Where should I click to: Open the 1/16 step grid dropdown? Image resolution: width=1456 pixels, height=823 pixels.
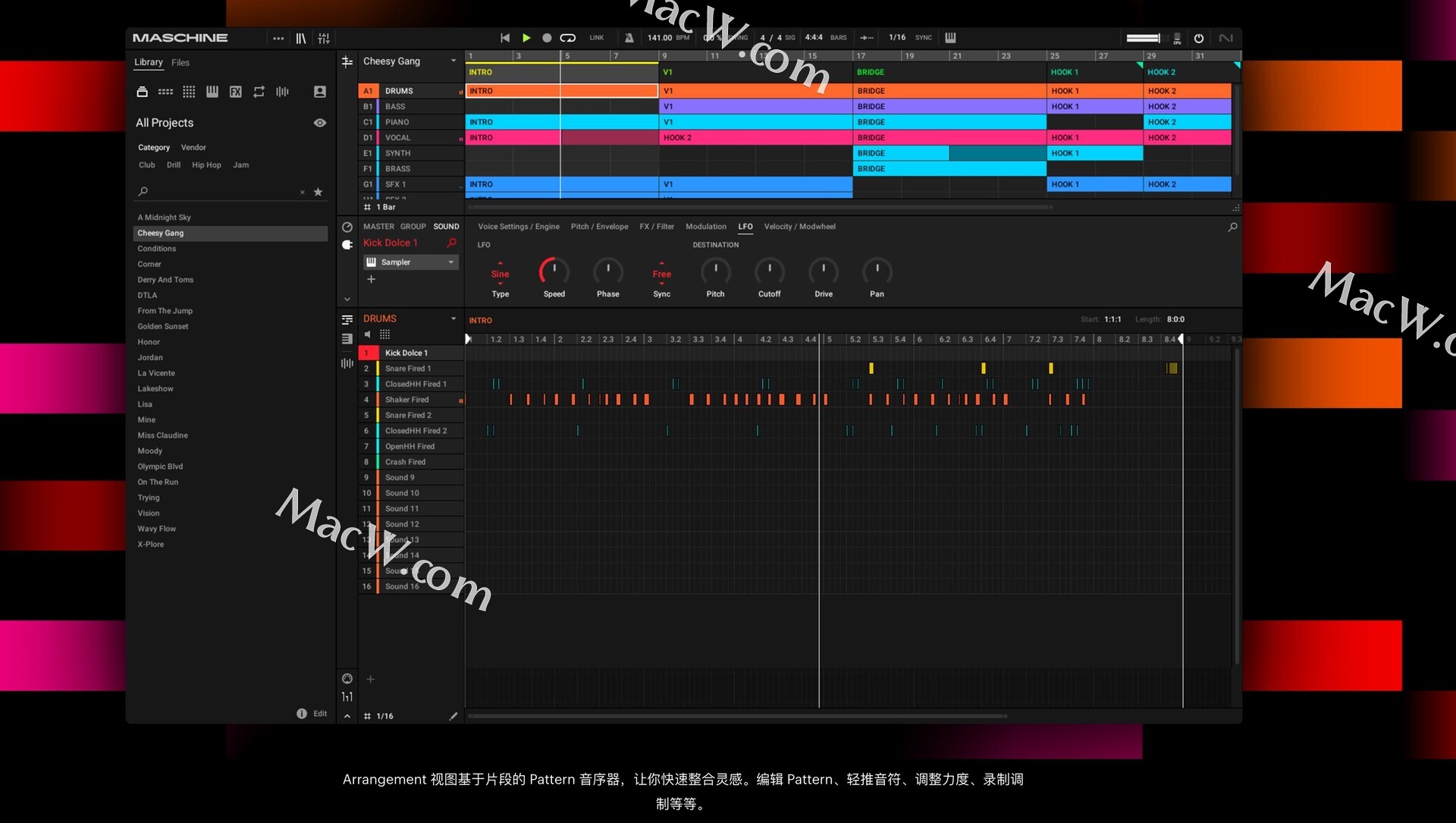[x=378, y=716]
